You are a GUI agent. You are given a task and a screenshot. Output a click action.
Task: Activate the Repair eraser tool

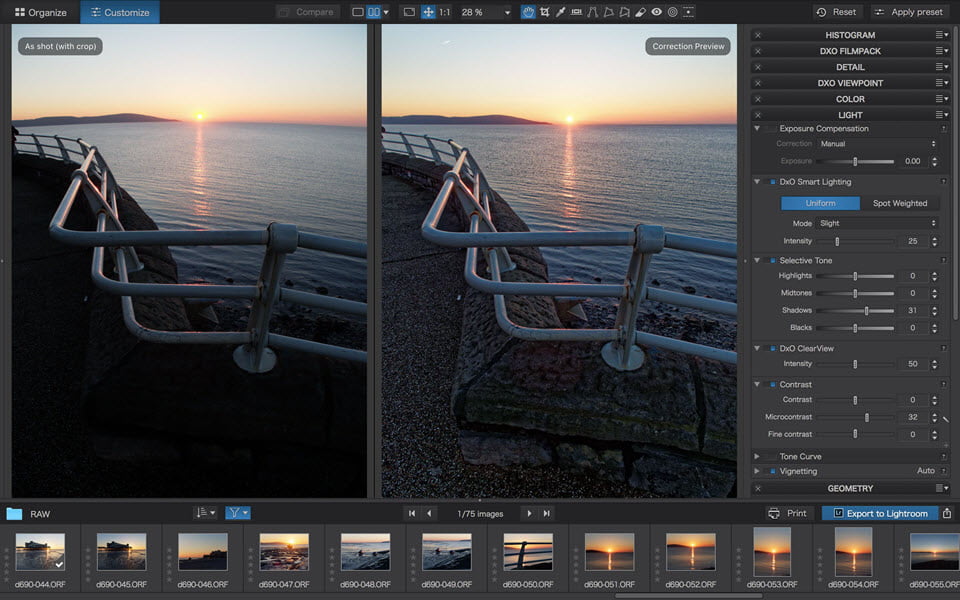coord(640,12)
